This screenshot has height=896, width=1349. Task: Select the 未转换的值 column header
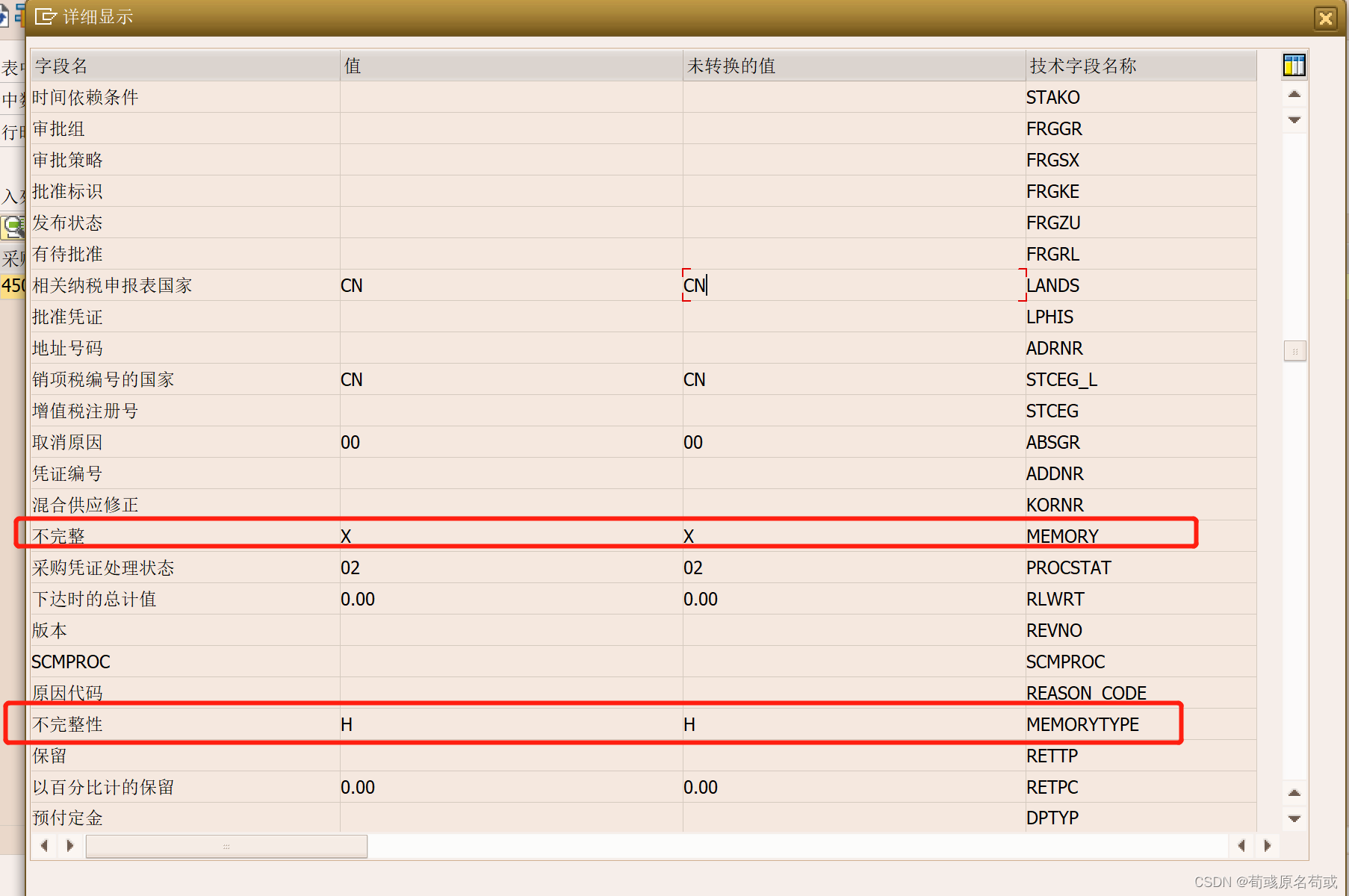854,66
